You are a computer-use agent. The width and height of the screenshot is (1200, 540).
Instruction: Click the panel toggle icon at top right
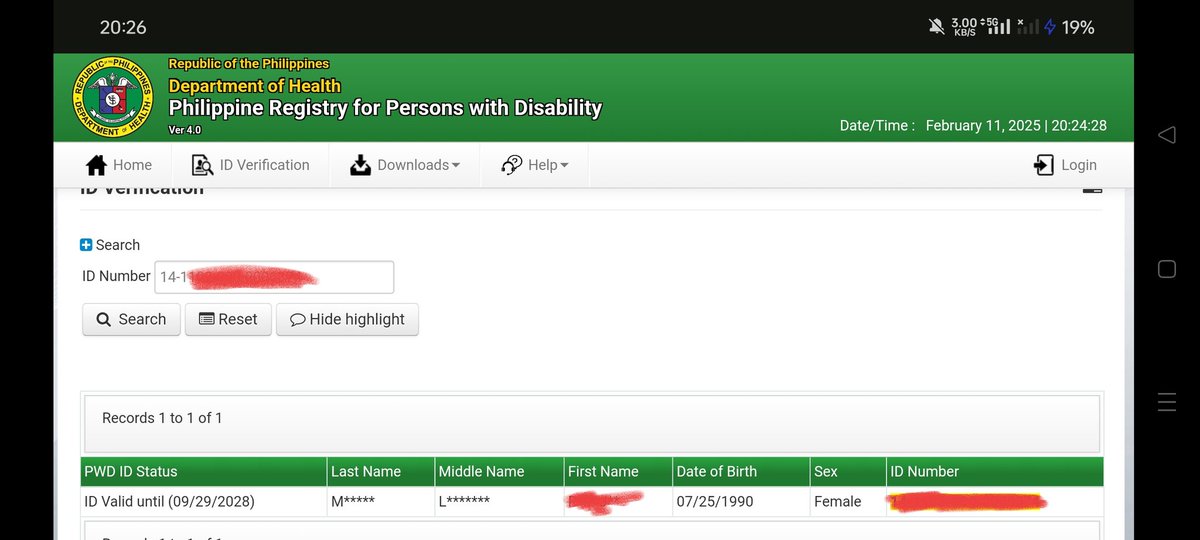pos(1092,190)
